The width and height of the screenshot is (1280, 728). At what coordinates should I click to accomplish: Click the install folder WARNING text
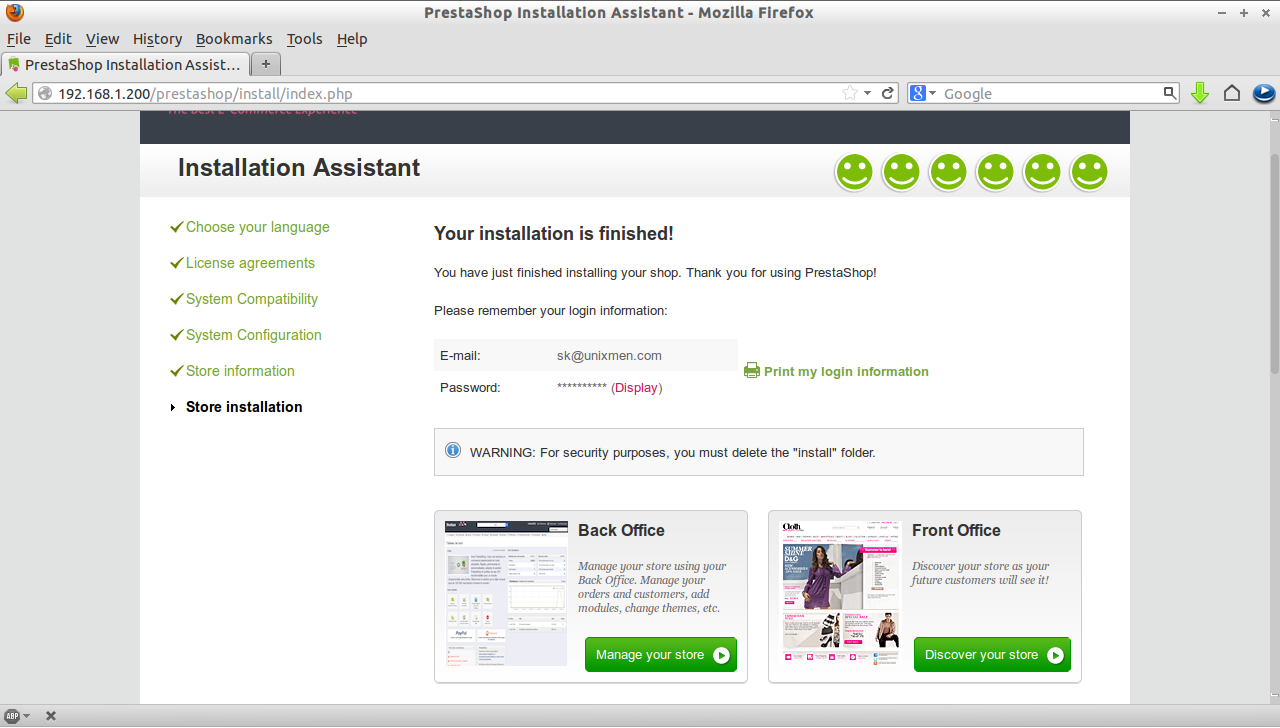[672, 452]
